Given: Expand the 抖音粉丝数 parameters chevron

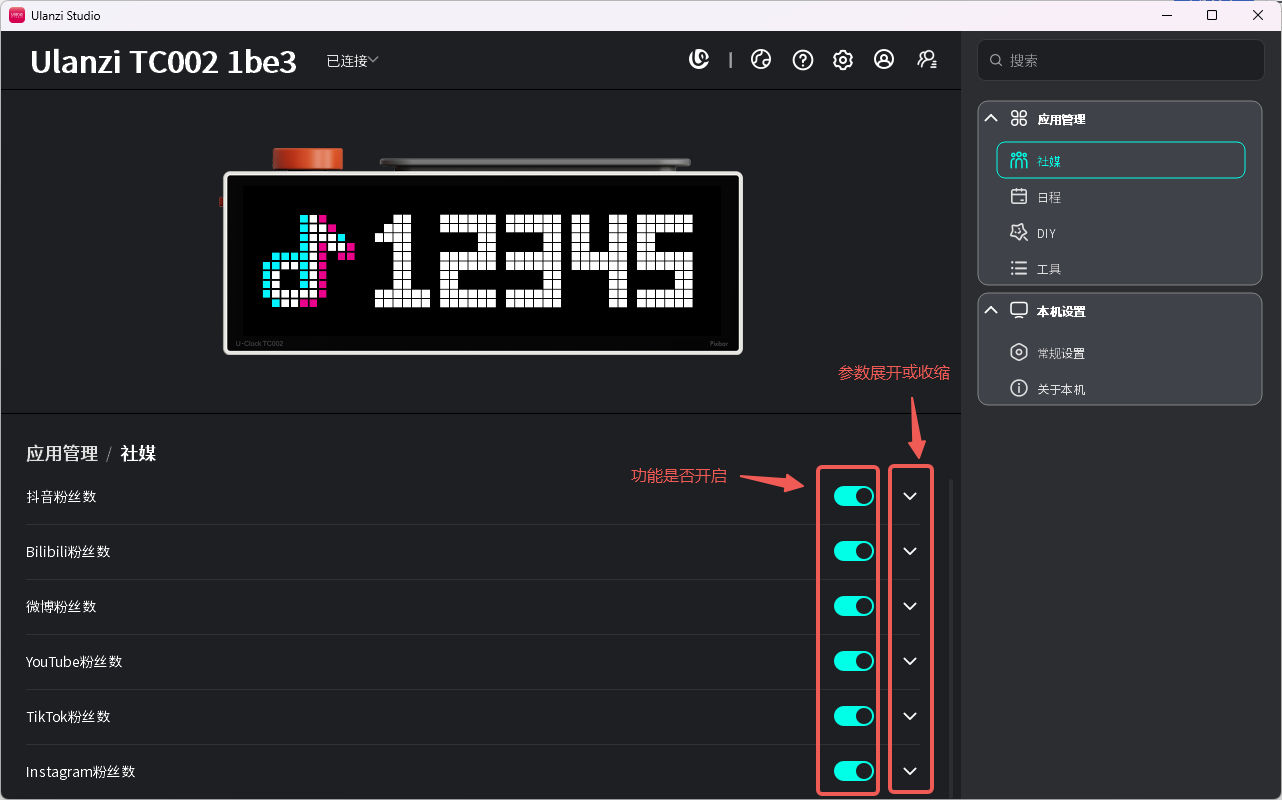Looking at the screenshot, I should (x=910, y=496).
